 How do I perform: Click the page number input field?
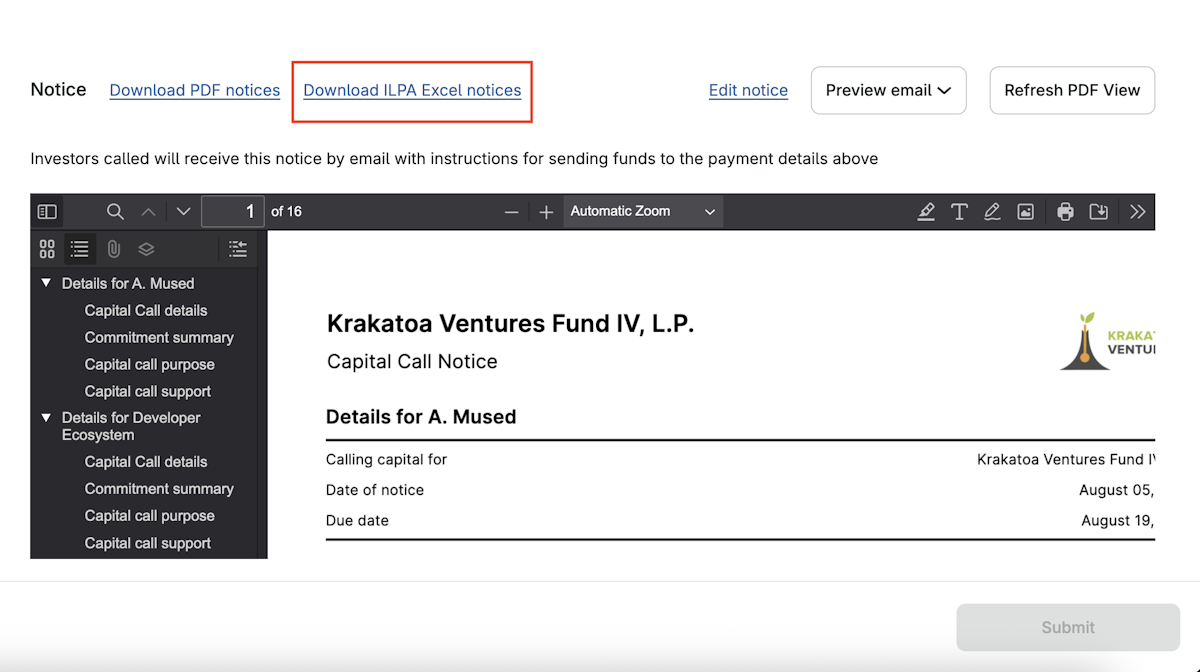pos(233,212)
